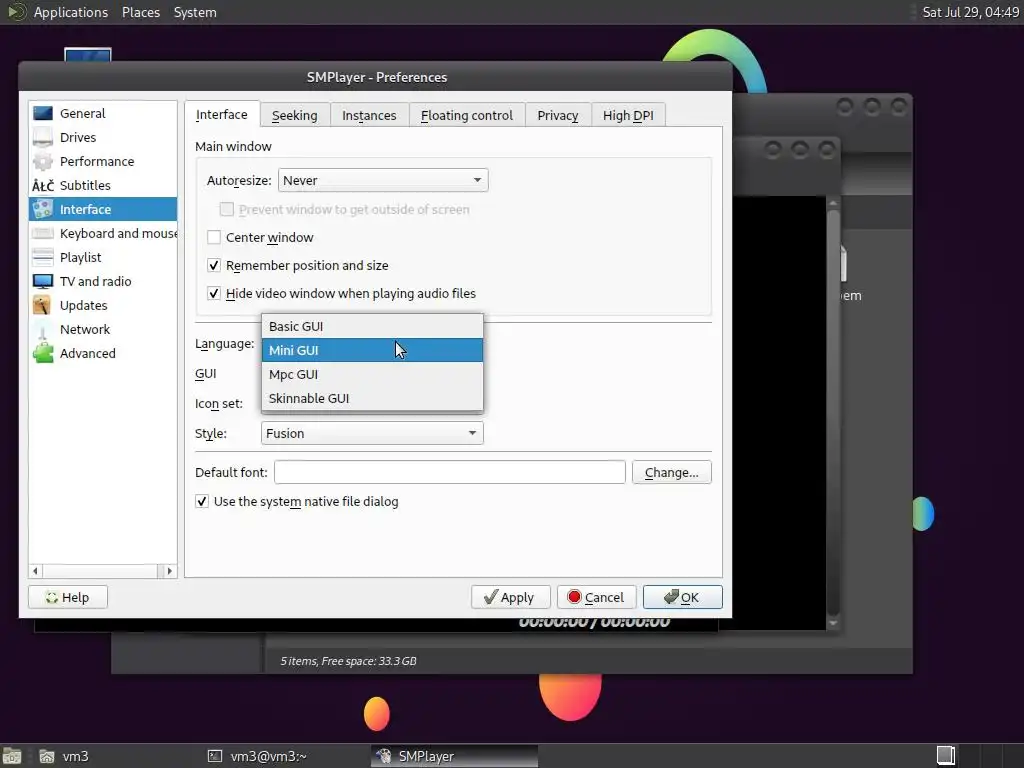Screen dimensions: 1024x768
Task: Open the vm3 file manager taskbar icon
Action: click(x=47, y=756)
